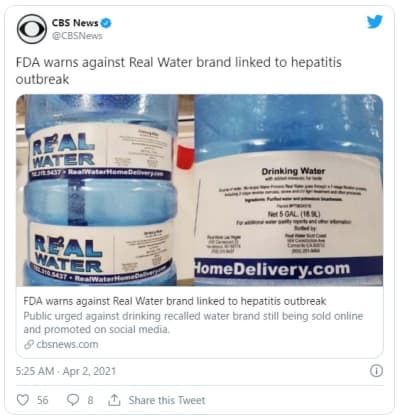Open the Real Water bottle photo
The image size is (400, 419).
tap(97, 190)
